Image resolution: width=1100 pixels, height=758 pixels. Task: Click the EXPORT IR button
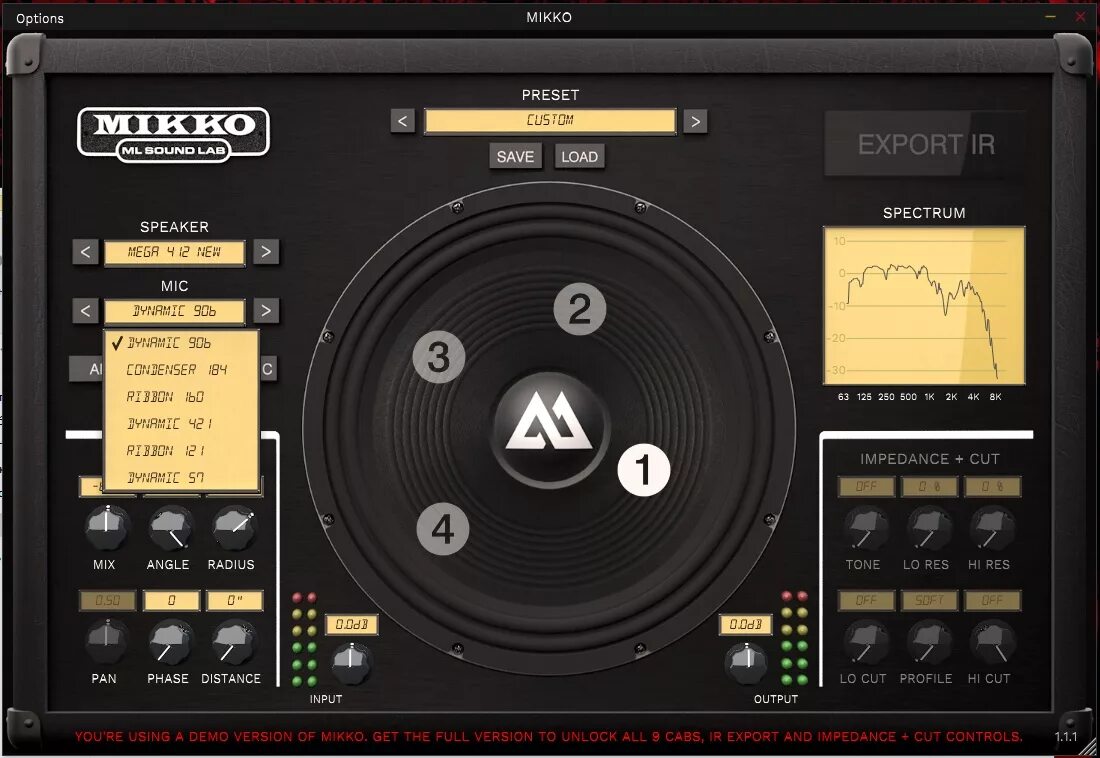tap(926, 144)
